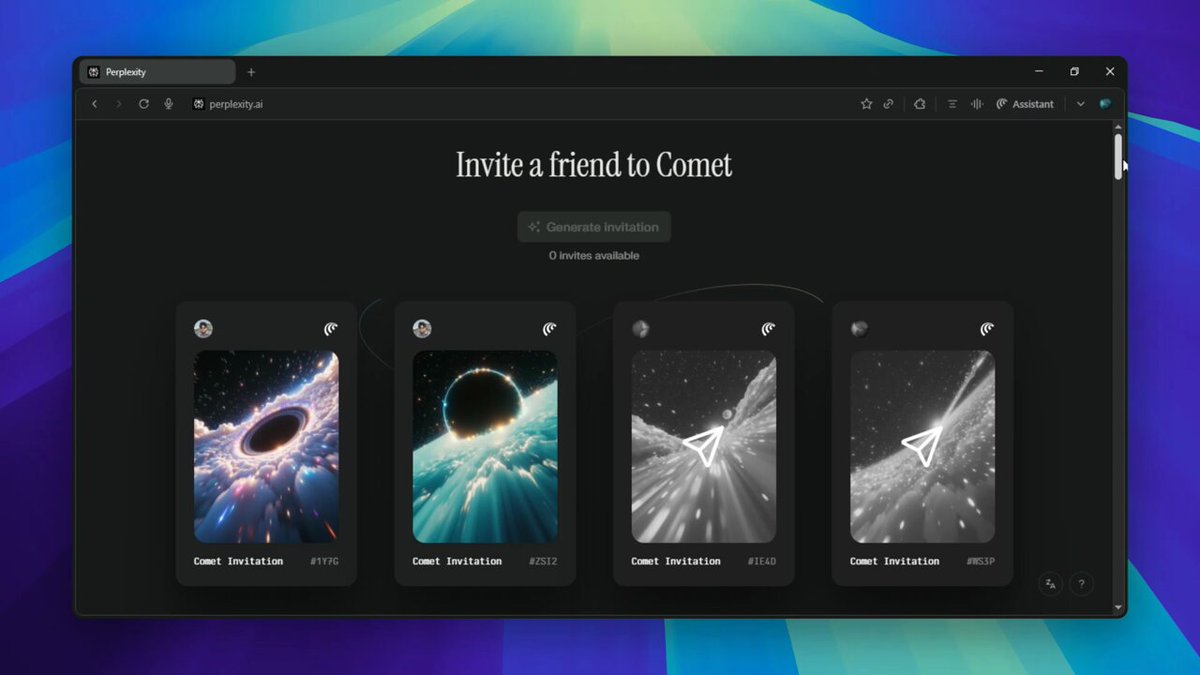Restore down the Comet browser window
1200x675 pixels.
pyautogui.click(x=1074, y=72)
